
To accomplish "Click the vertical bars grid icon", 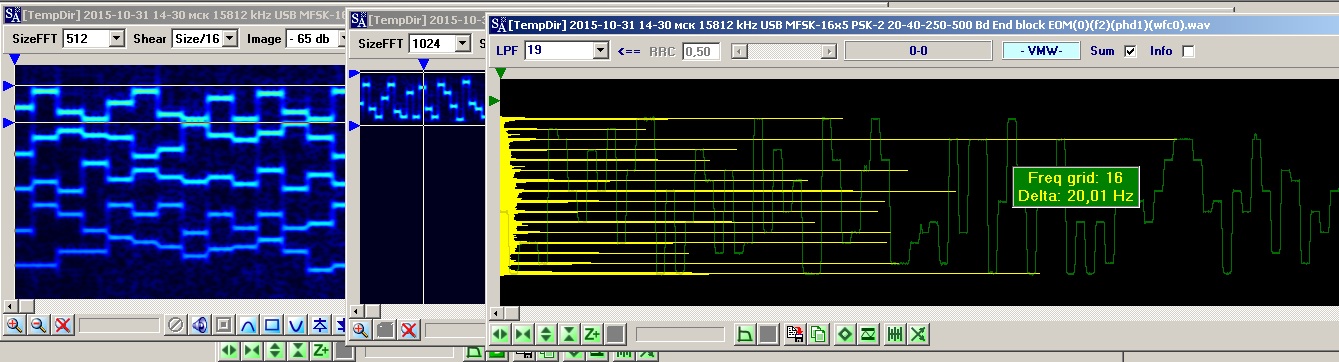I will (x=895, y=334).
